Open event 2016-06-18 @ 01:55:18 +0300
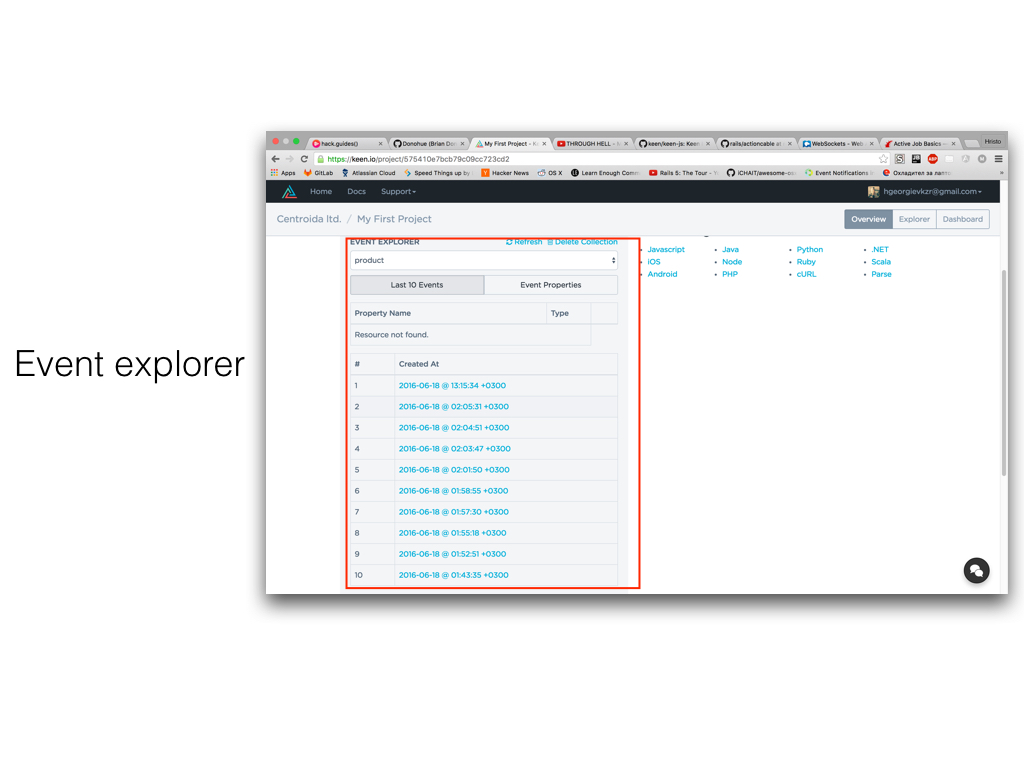 (452, 533)
